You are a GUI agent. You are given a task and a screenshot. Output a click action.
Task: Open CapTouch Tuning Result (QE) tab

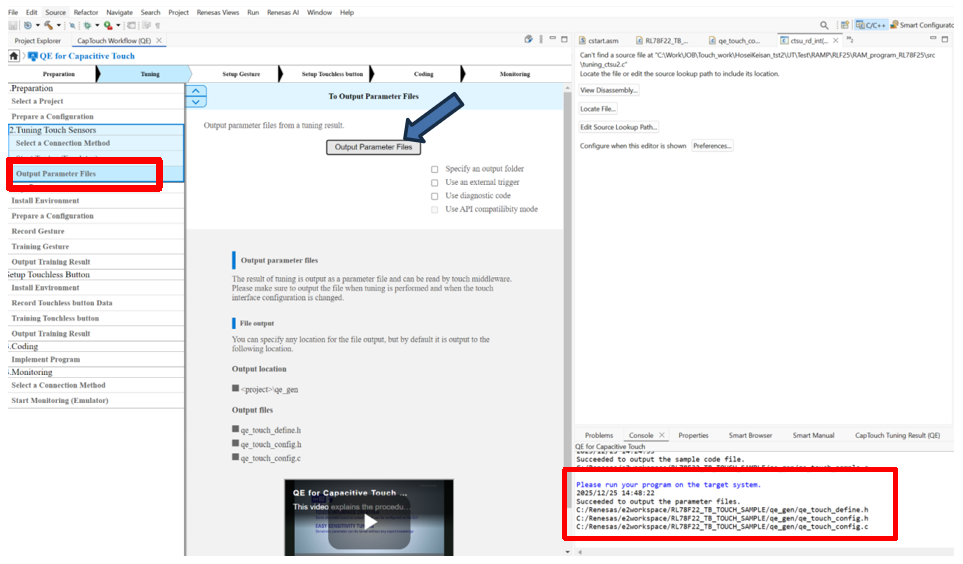point(897,435)
